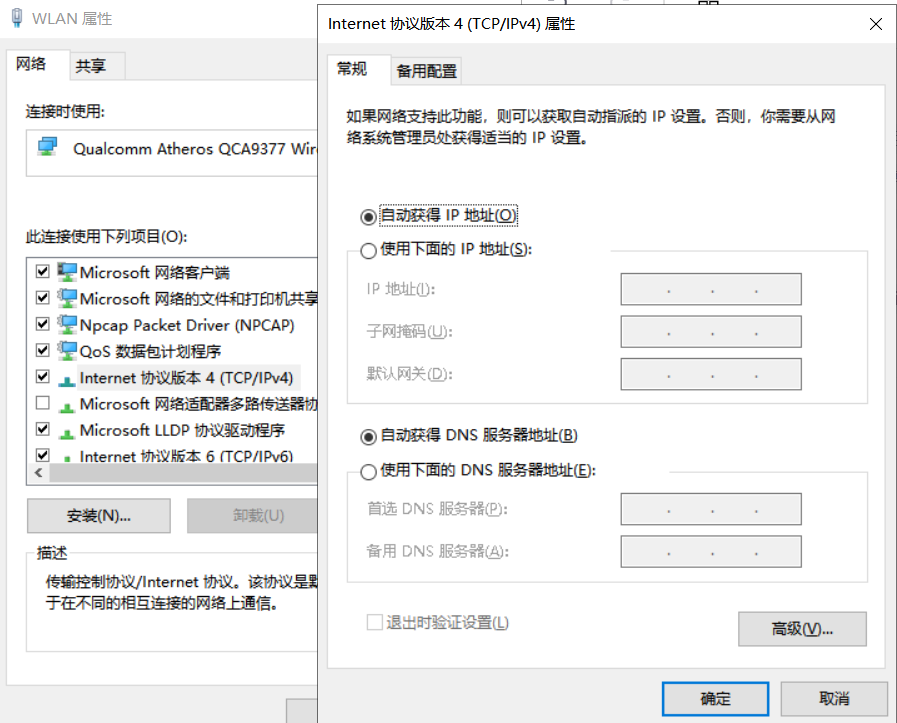This screenshot has width=897, height=723.
Task: Open 高级(V)... settings
Action: coord(802,629)
